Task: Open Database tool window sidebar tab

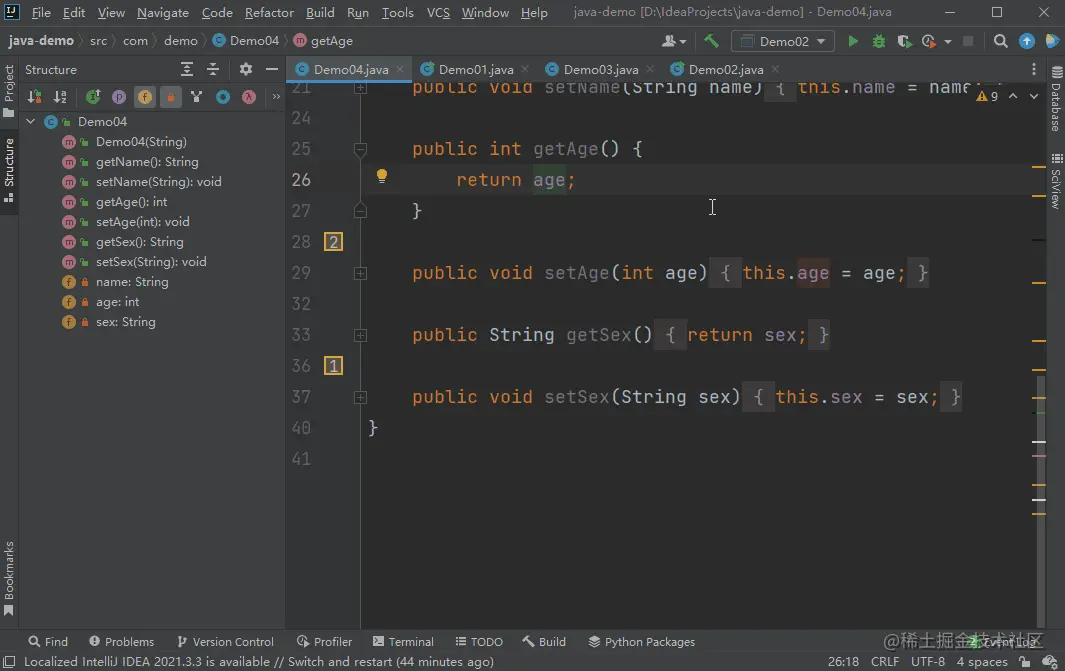Action: click(x=1055, y=99)
